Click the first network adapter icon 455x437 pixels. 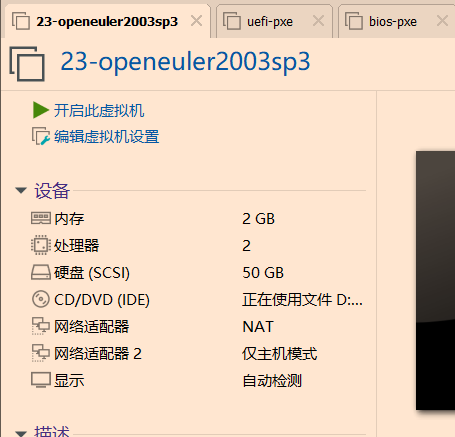(41, 326)
